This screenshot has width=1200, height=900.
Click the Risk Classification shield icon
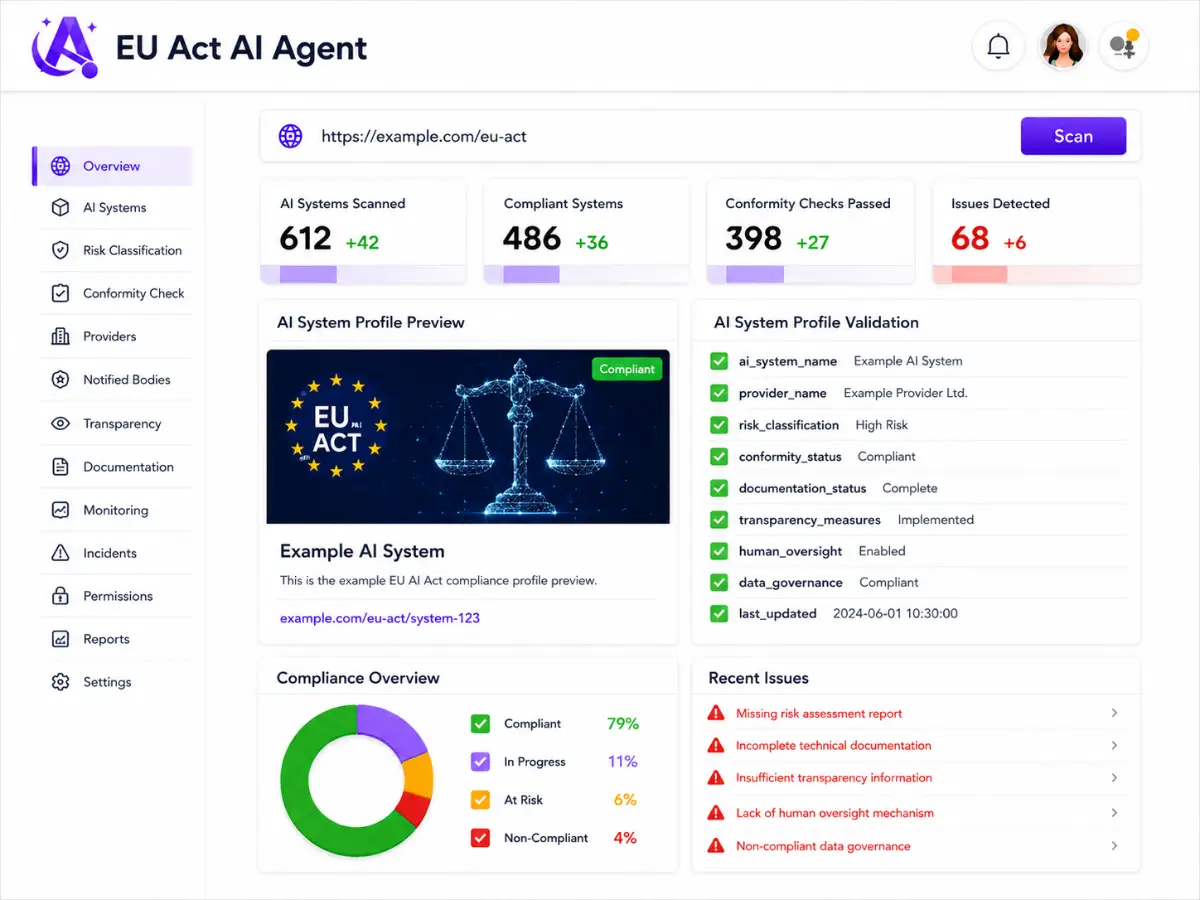coord(60,250)
